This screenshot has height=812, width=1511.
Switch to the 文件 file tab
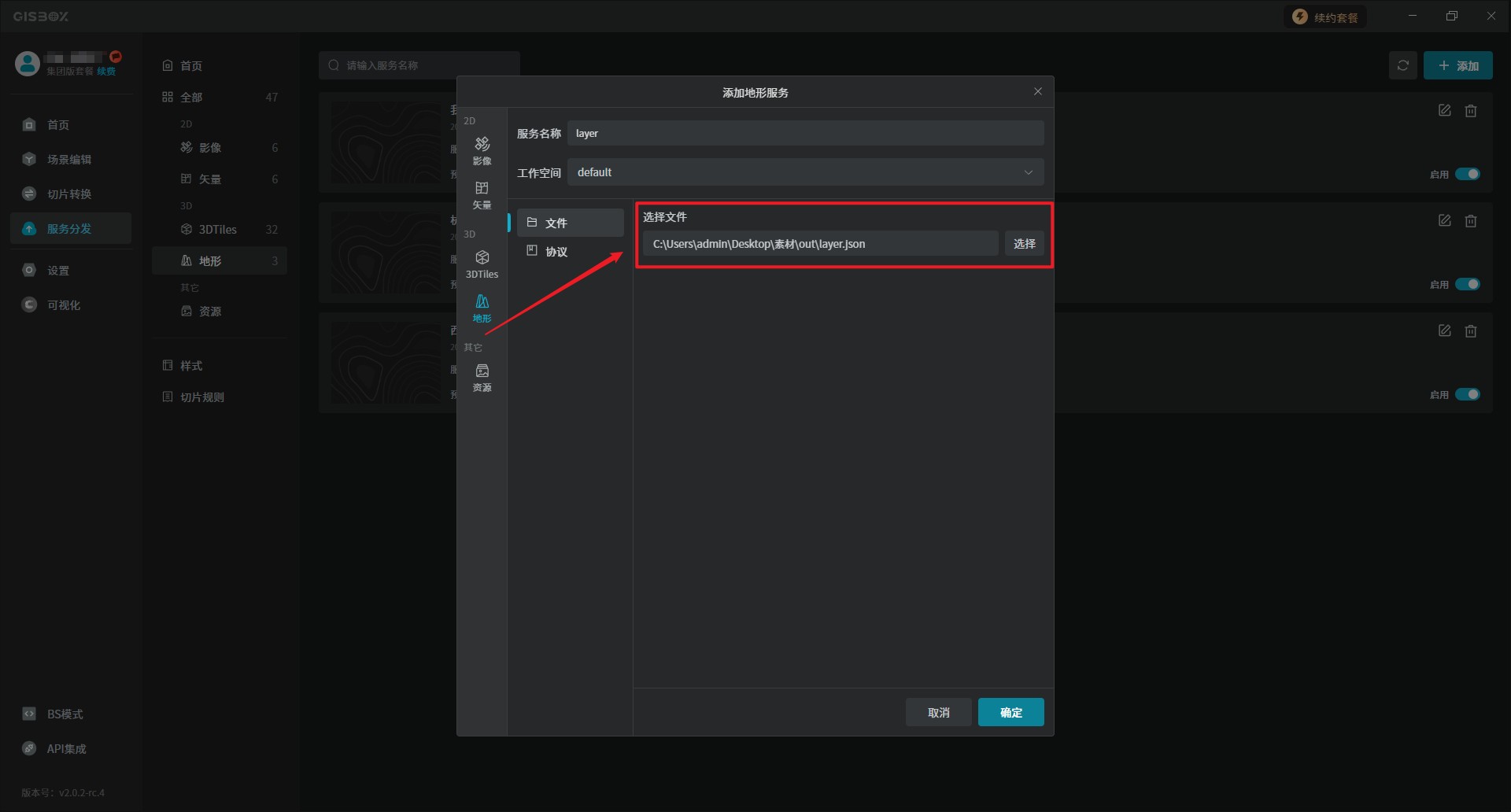pos(570,223)
